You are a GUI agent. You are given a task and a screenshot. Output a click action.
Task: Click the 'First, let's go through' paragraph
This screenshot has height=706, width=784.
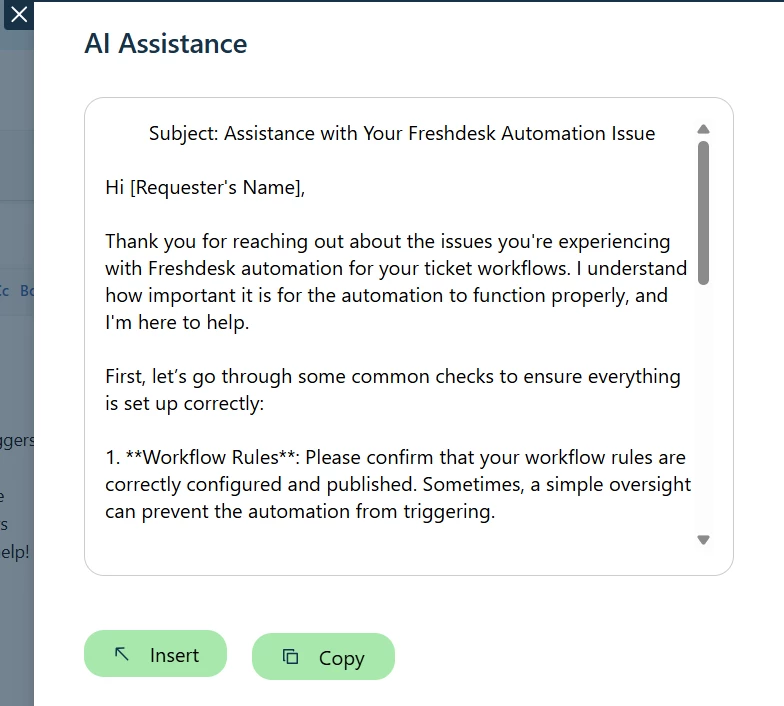click(392, 390)
